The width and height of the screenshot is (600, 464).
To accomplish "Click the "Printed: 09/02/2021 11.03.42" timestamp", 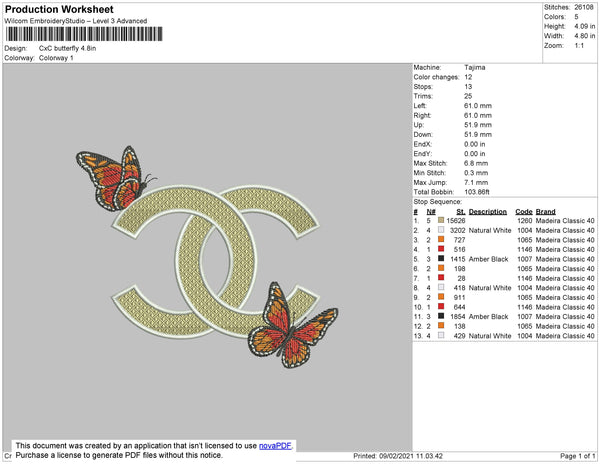I will 398,456.
